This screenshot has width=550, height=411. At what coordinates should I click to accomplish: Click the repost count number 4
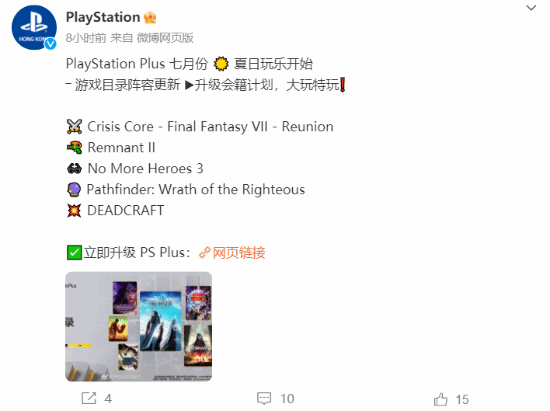[x=108, y=399]
